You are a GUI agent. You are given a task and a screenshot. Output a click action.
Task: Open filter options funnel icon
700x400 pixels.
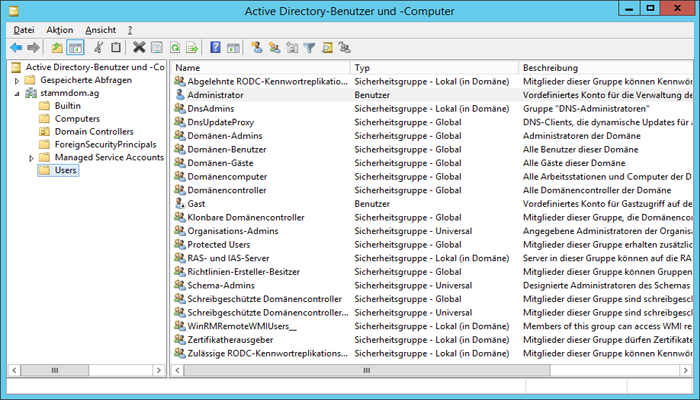pos(309,47)
